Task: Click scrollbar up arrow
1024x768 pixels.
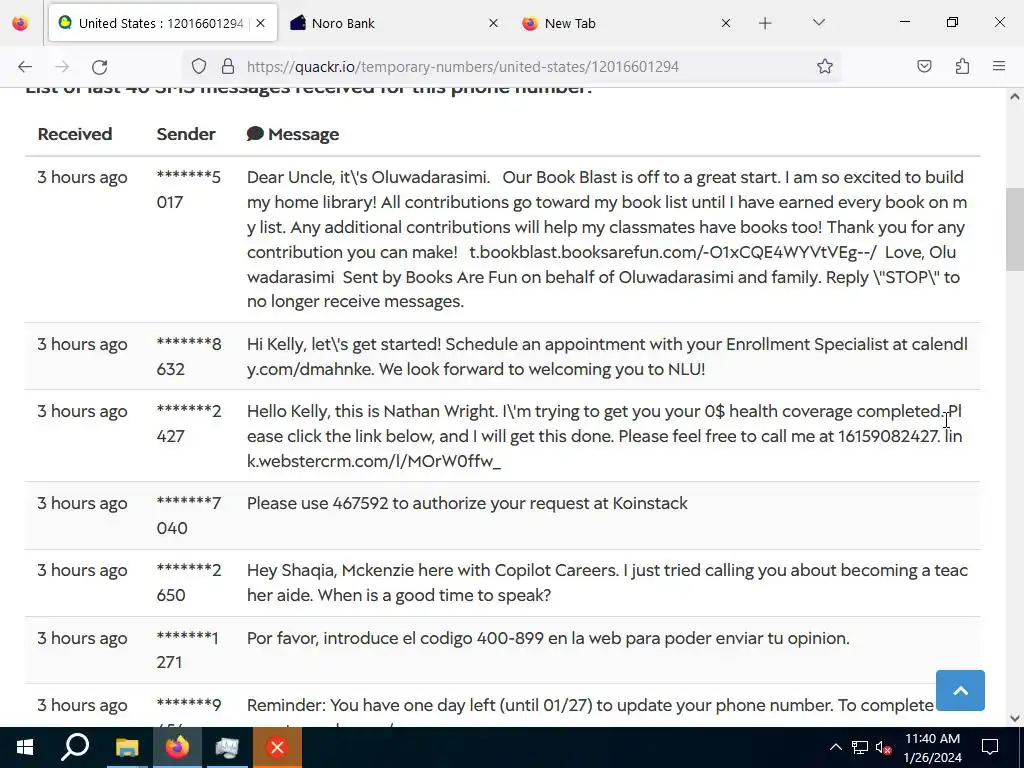Action: coord(1014,97)
